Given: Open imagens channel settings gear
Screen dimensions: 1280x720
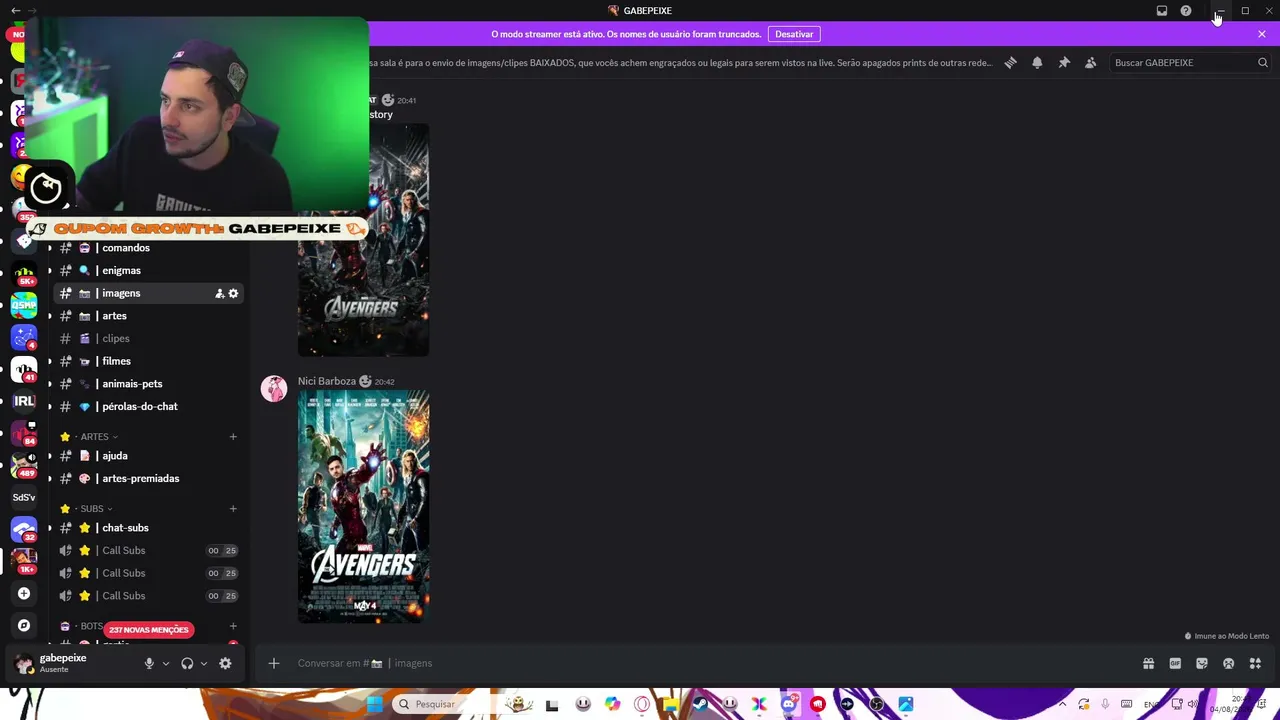Looking at the screenshot, I should pos(233,293).
